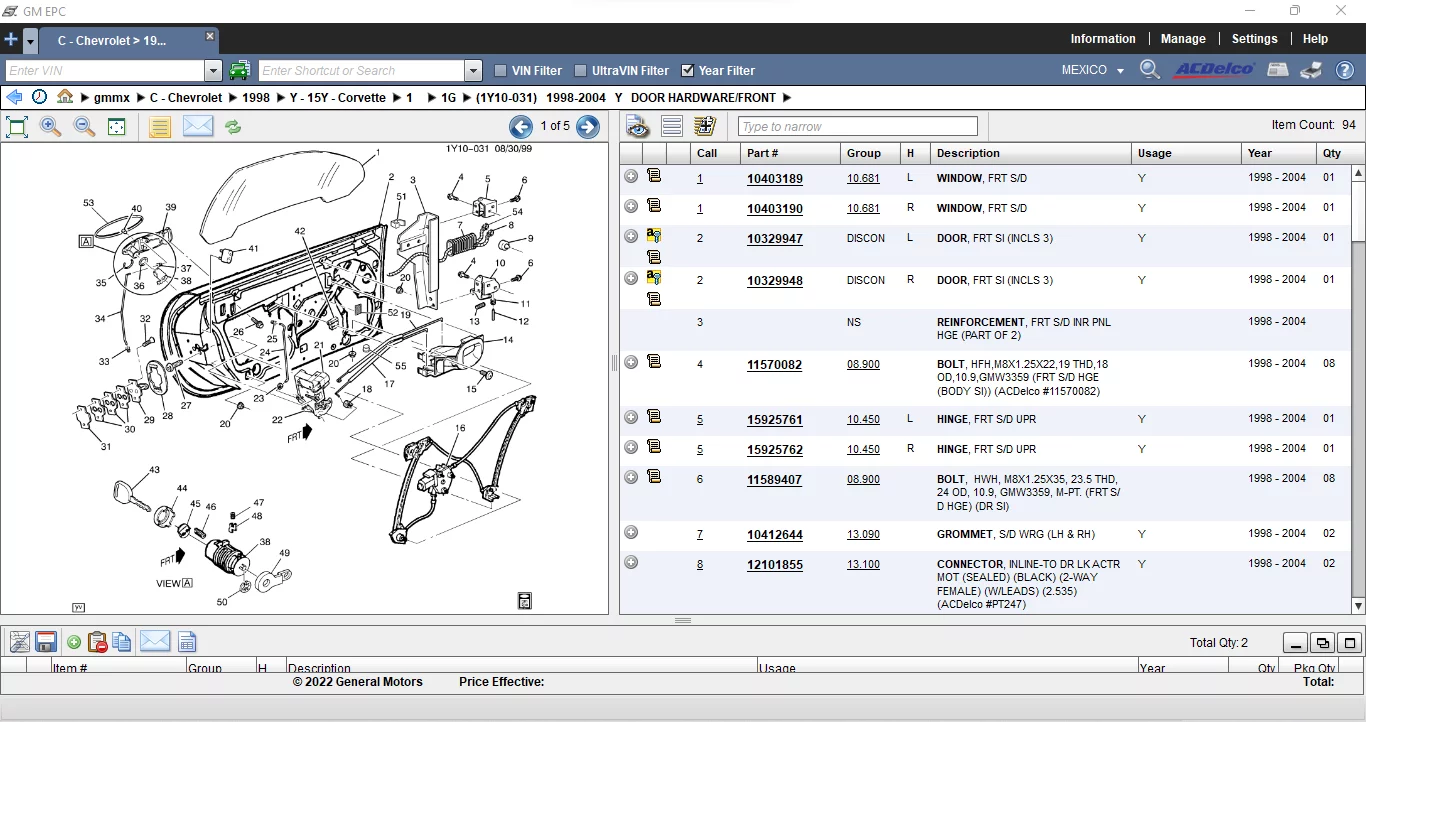This screenshot has width=1437, height=815.
Task: Enable the UltraVIN Filter checkbox
Action: 581,71
